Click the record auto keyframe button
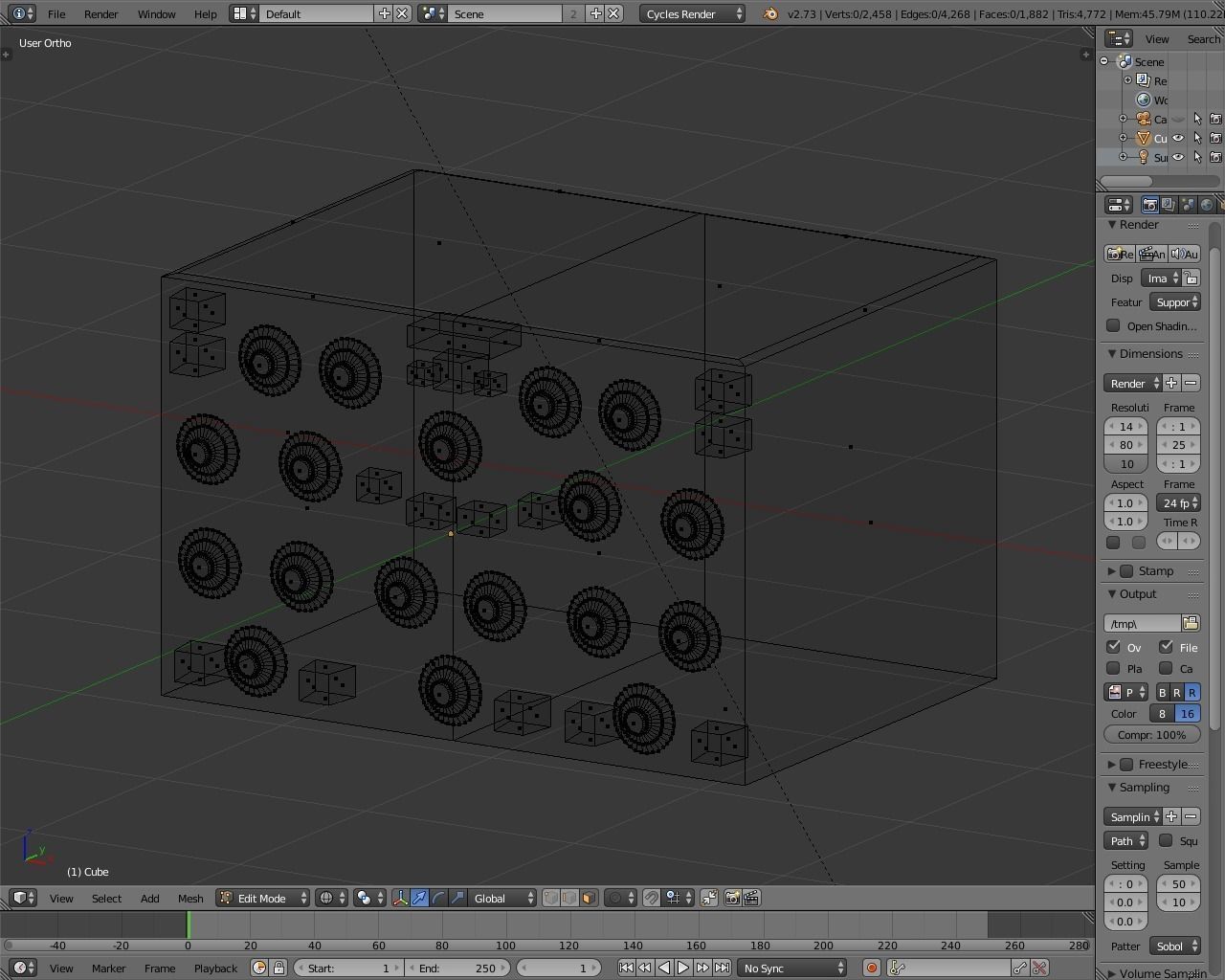1225x980 pixels. tap(871, 968)
